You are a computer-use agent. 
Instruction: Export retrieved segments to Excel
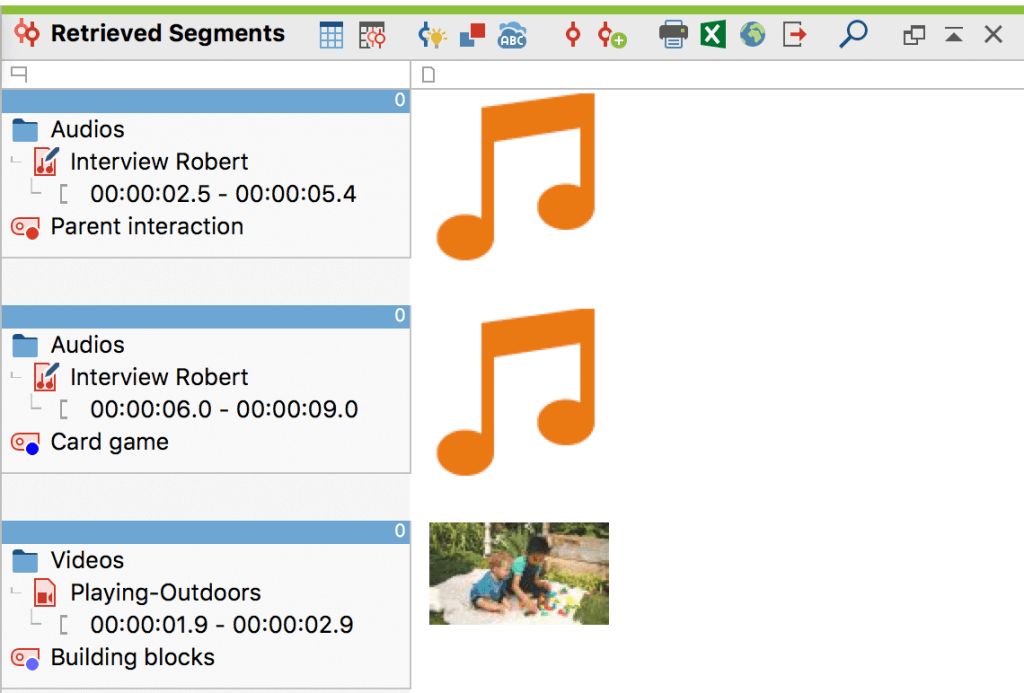712,35
